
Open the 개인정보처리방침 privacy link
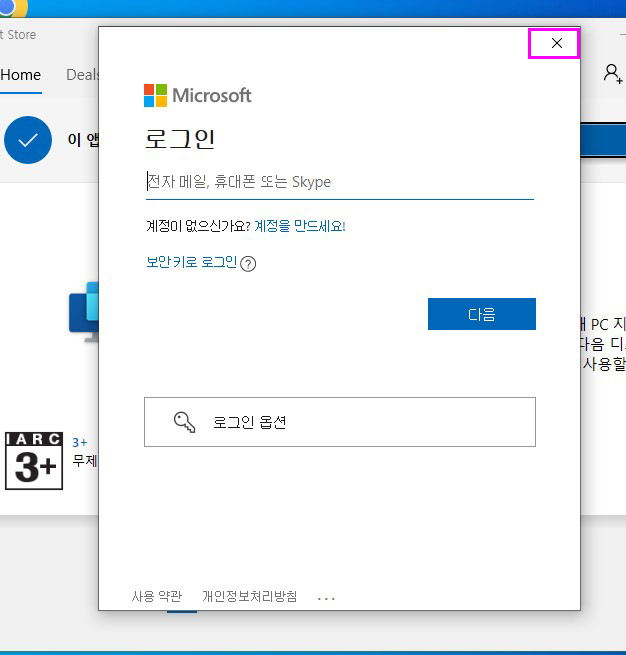pyautogui.click(x=250, y=596)
